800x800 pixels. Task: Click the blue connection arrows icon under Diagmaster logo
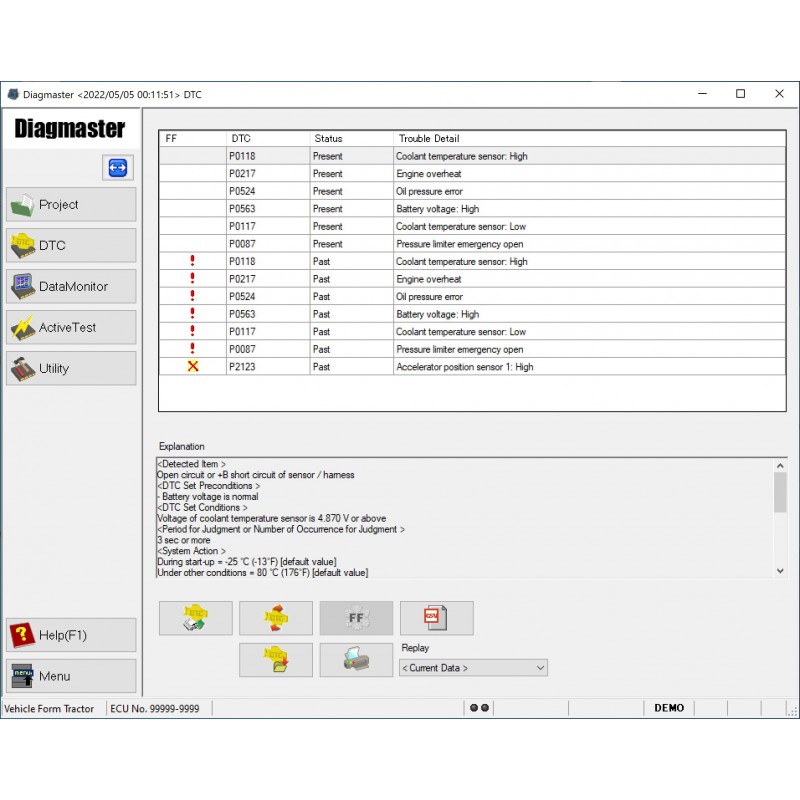[x=117, y=167]
